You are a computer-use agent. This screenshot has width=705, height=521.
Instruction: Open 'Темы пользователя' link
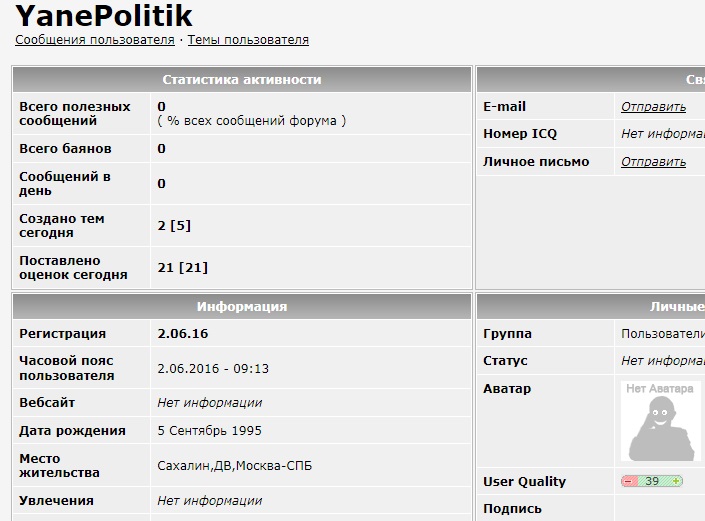point(248,40)
